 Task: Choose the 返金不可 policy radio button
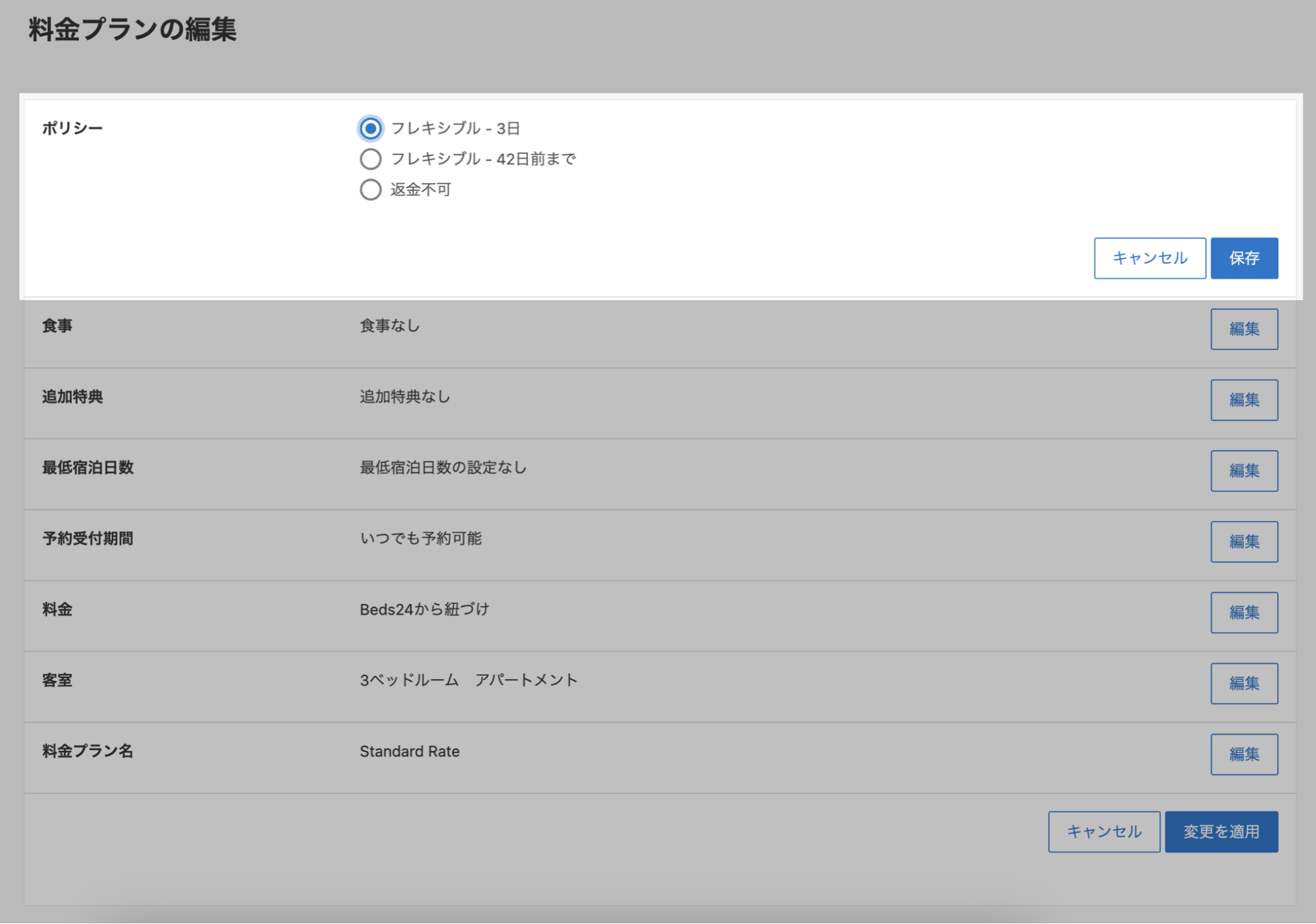click(370, 190)
